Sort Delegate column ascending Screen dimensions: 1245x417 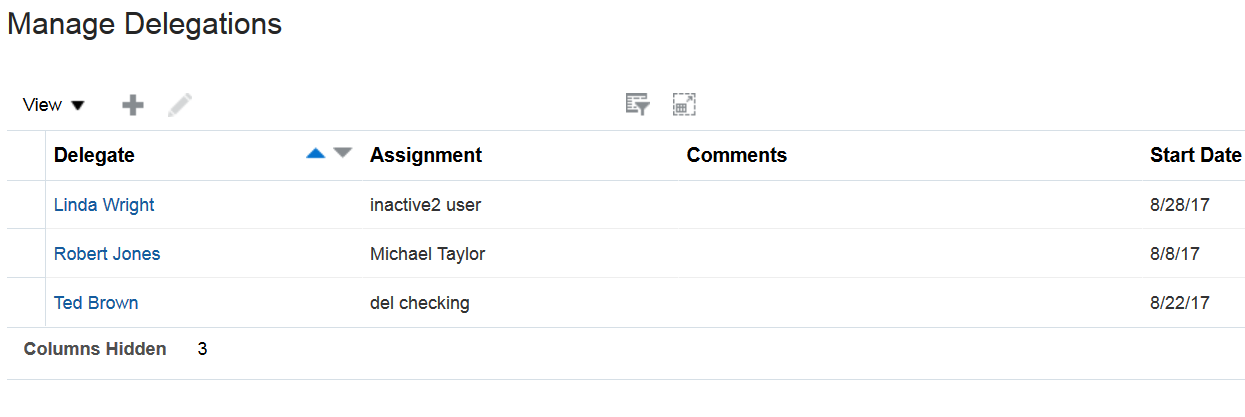point(316,154)
